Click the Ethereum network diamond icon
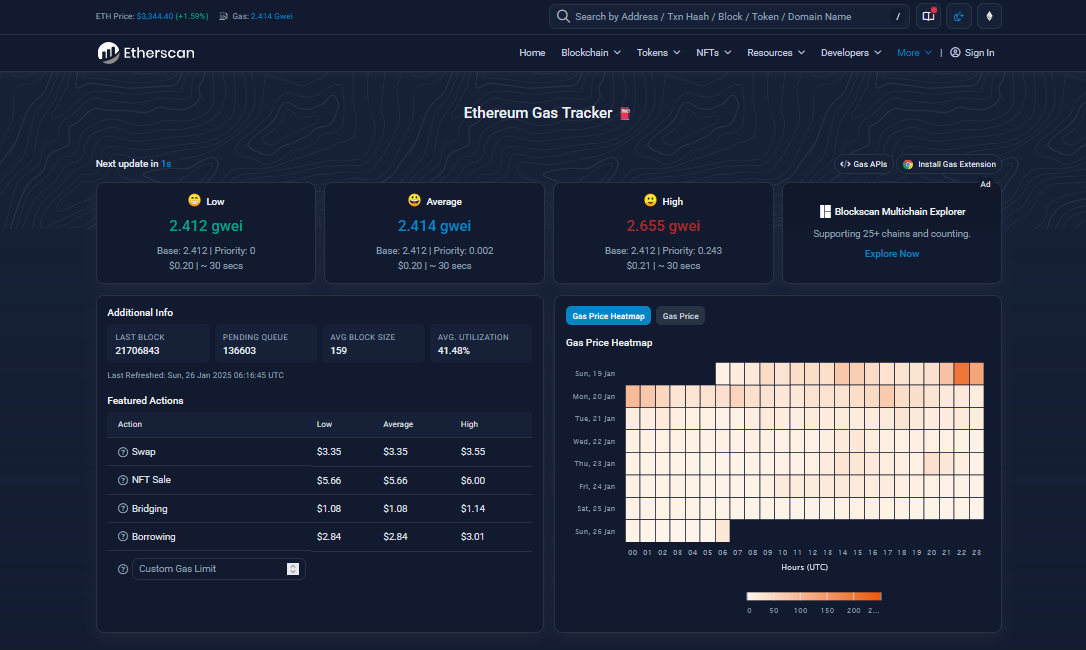Screen dimensions: 1086x650 (989, 16)
